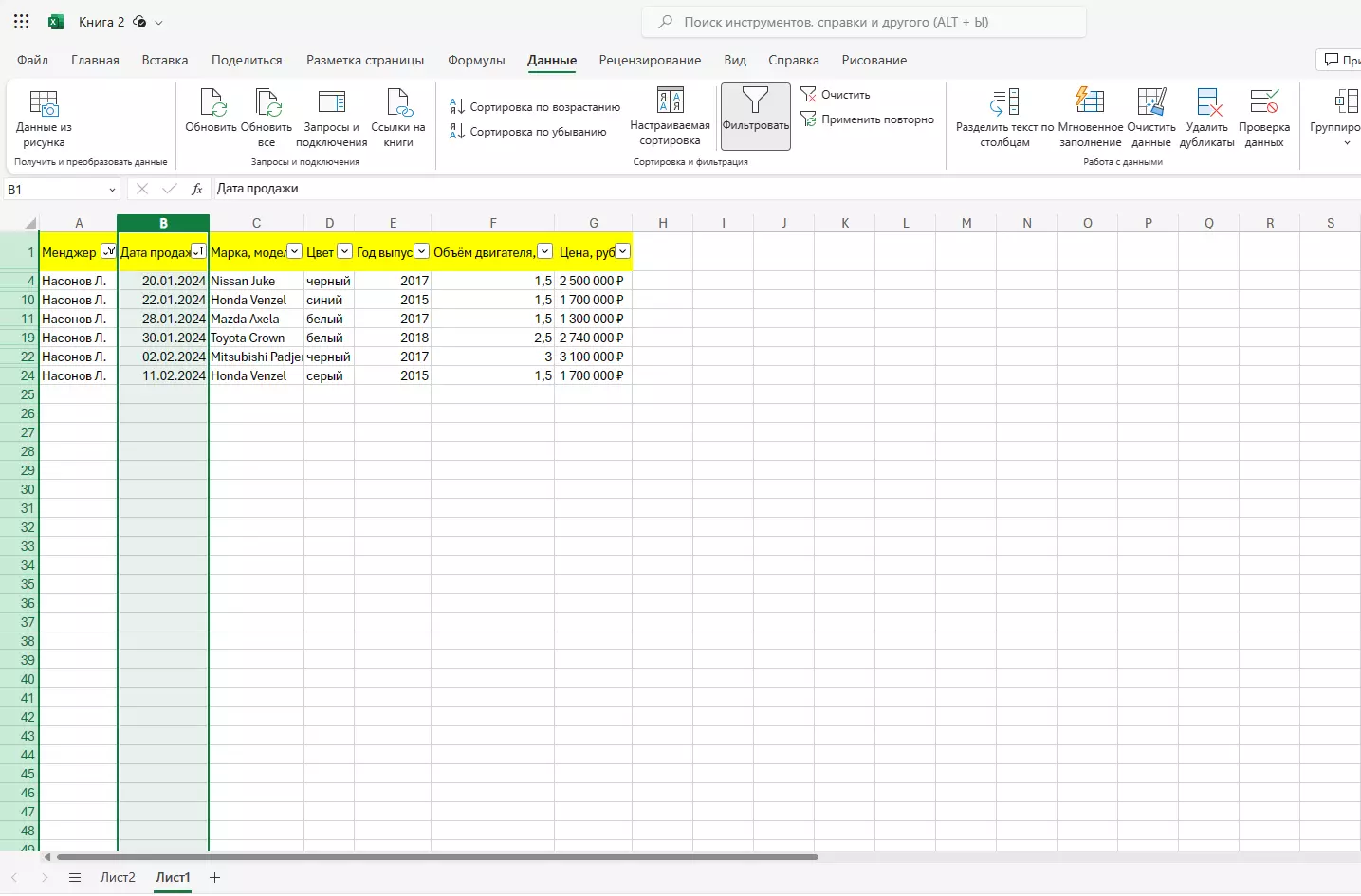
Task: Clear the filter with the Очистить button
Action: click(836, 95)
